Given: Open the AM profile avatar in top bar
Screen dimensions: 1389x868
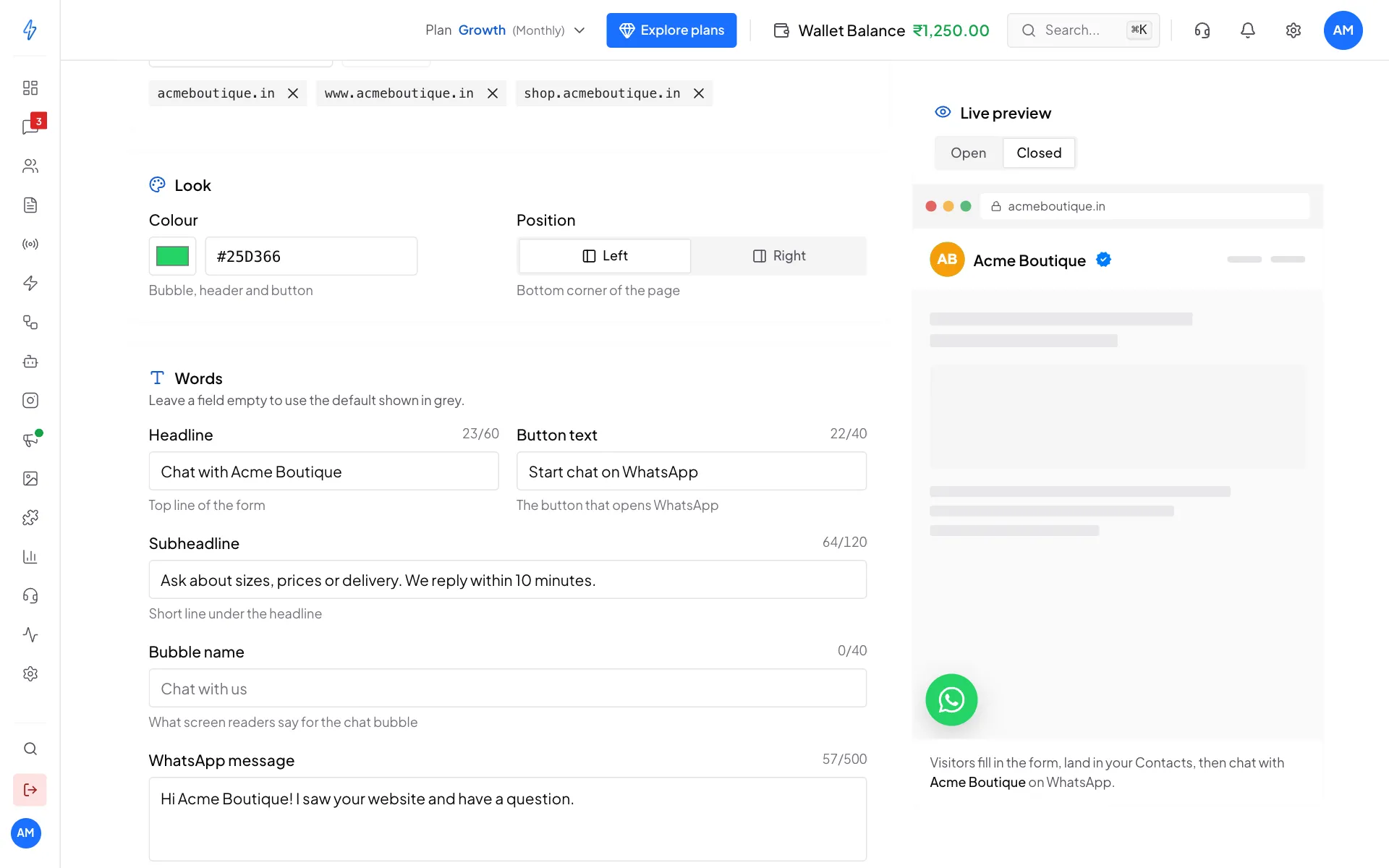Looking at the screenshot, I should [x=1343, y=30].
